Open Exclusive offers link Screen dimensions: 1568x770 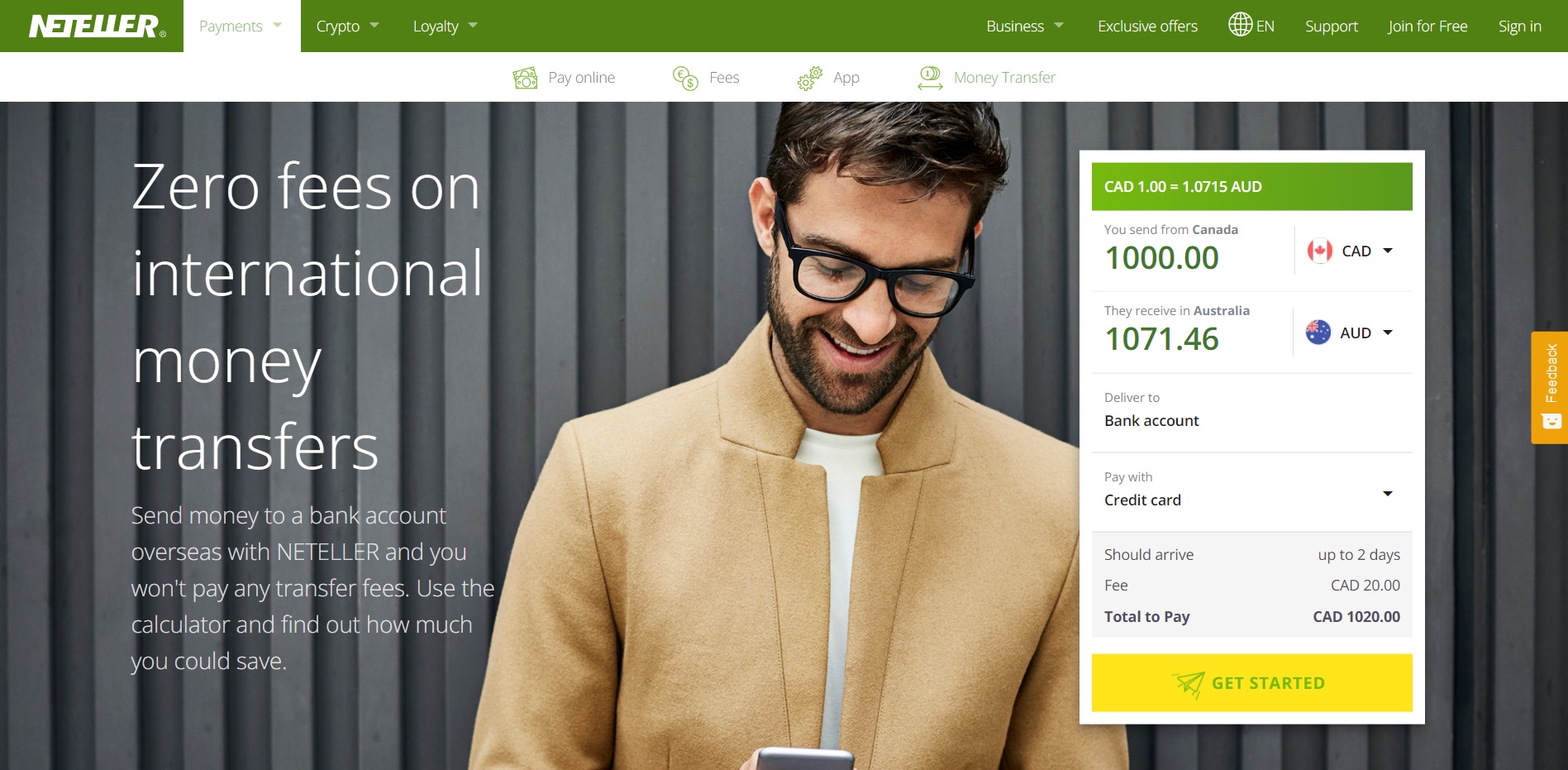[x=1147, y=26]
